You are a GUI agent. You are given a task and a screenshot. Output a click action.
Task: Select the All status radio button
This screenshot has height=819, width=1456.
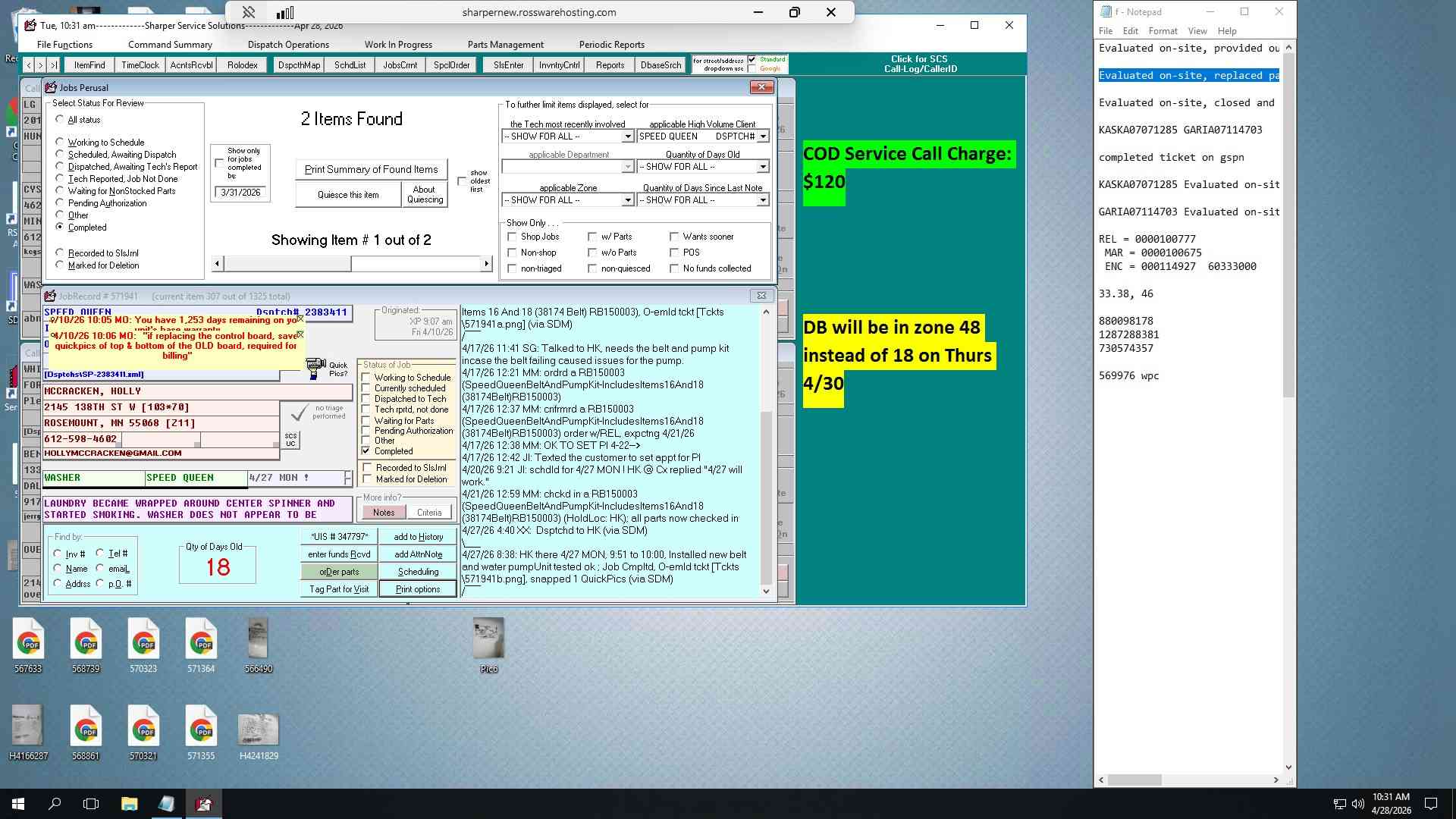tap(59, 120)
